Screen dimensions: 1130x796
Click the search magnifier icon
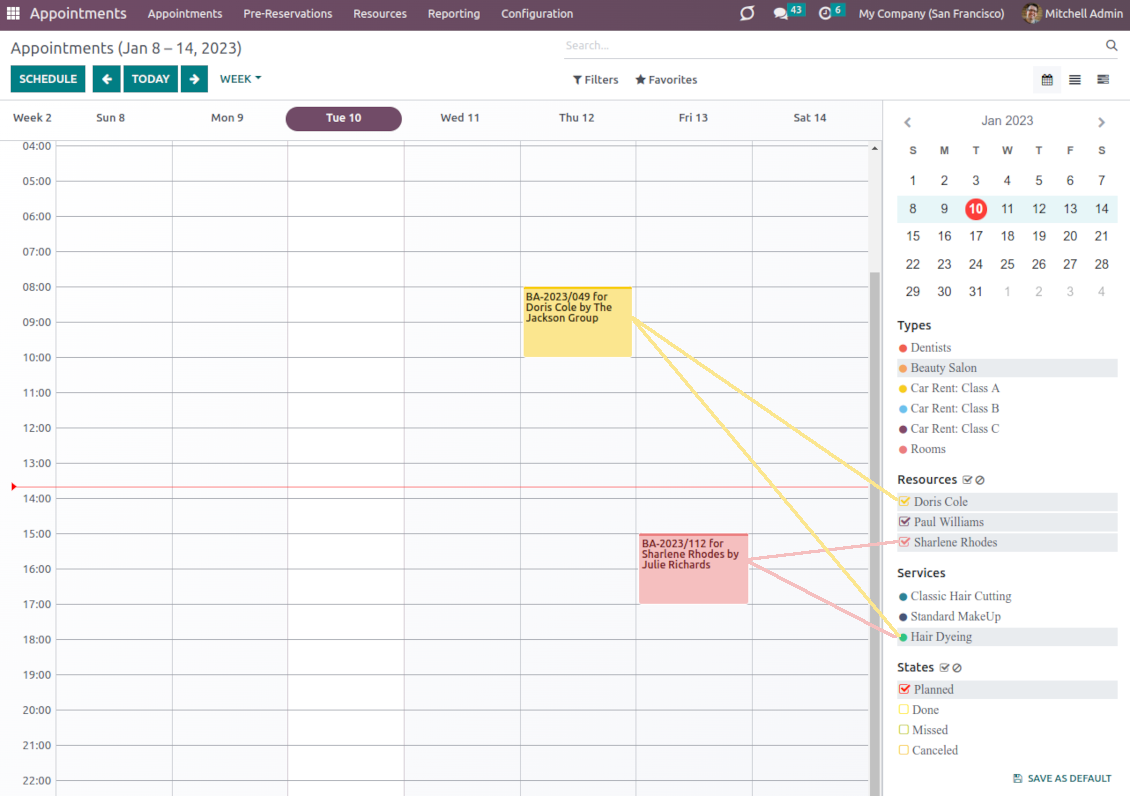coord(1111,46)
